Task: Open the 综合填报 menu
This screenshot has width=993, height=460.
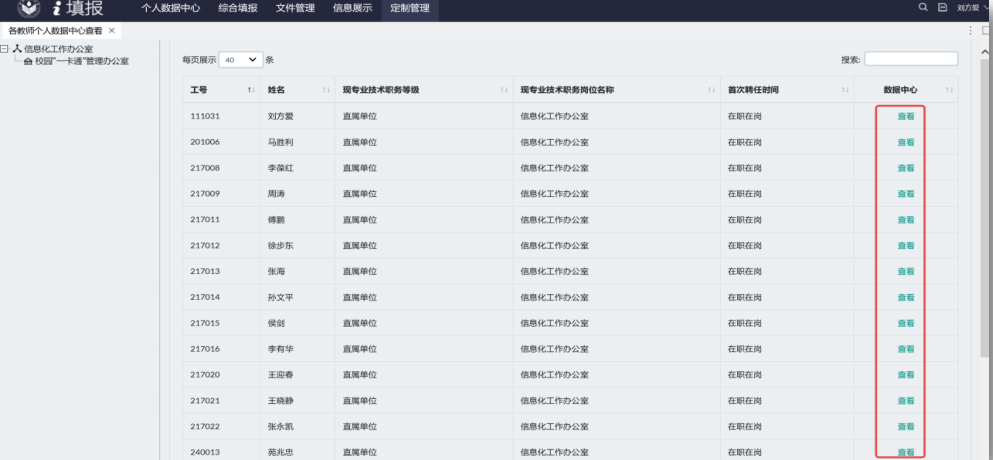Action: pos(238,8)
